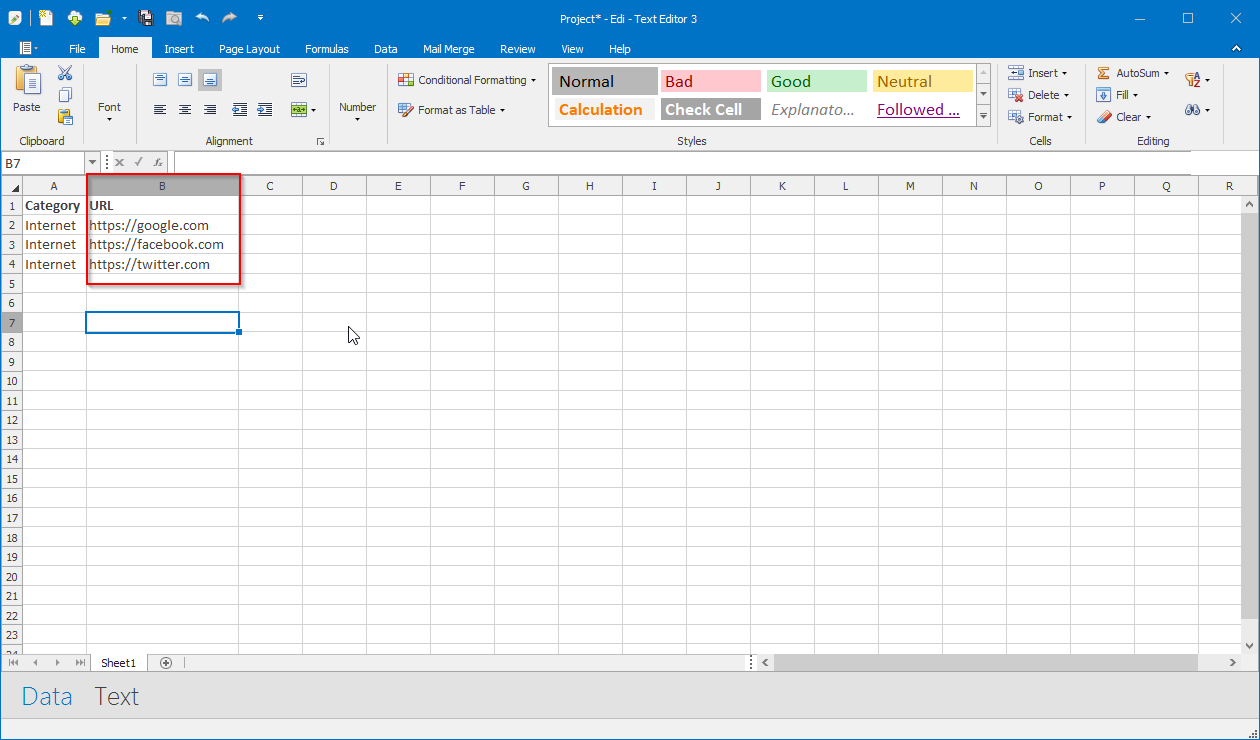Open Insert cells dropdown

[1038, 73]
